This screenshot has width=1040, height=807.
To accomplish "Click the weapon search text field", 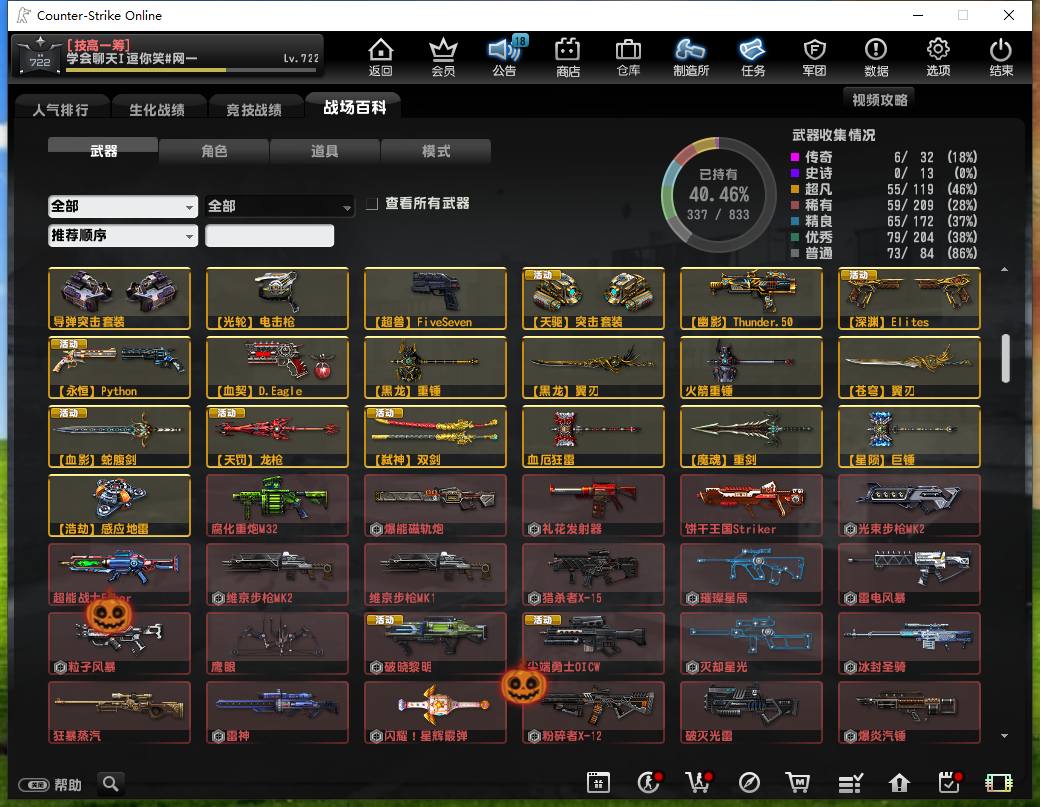I will pos(269,235).
